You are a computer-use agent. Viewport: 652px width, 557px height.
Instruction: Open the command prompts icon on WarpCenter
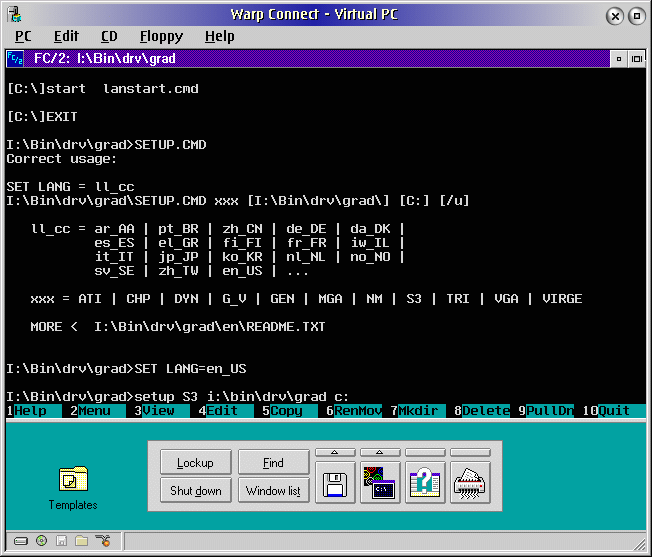[380, 483]
